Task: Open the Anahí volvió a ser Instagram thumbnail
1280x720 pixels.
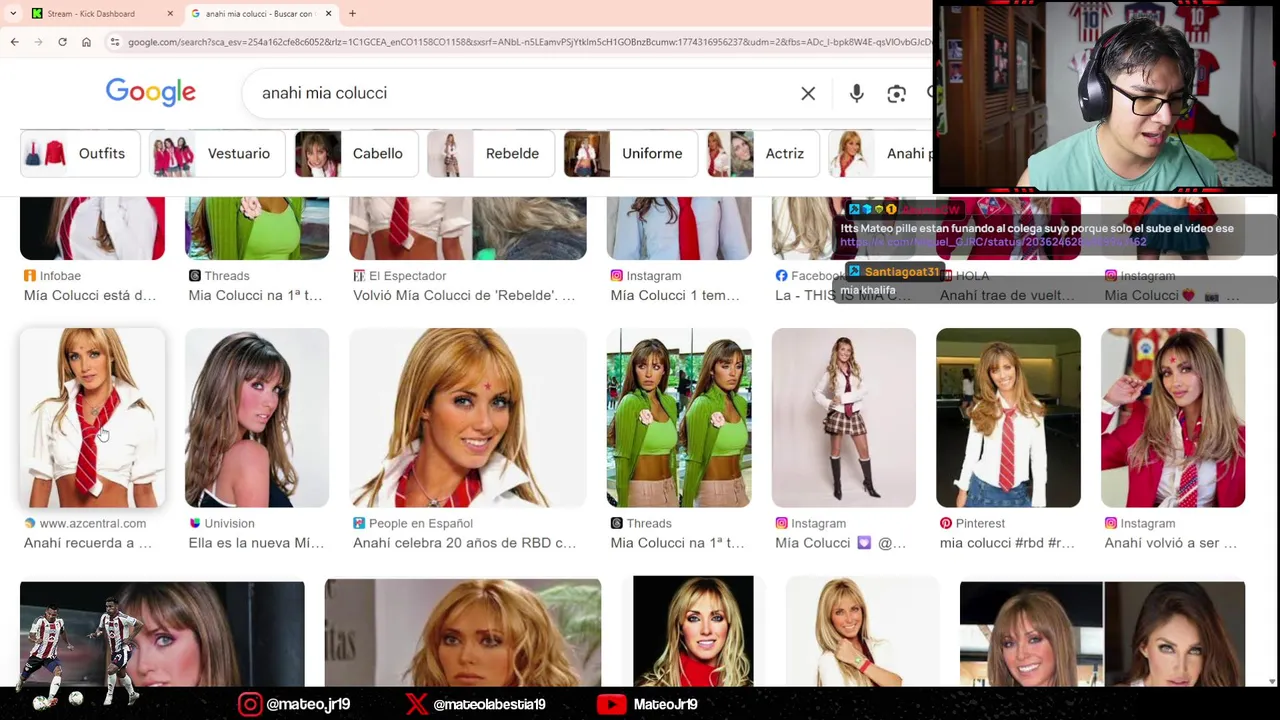Action: pos(1173,417)
